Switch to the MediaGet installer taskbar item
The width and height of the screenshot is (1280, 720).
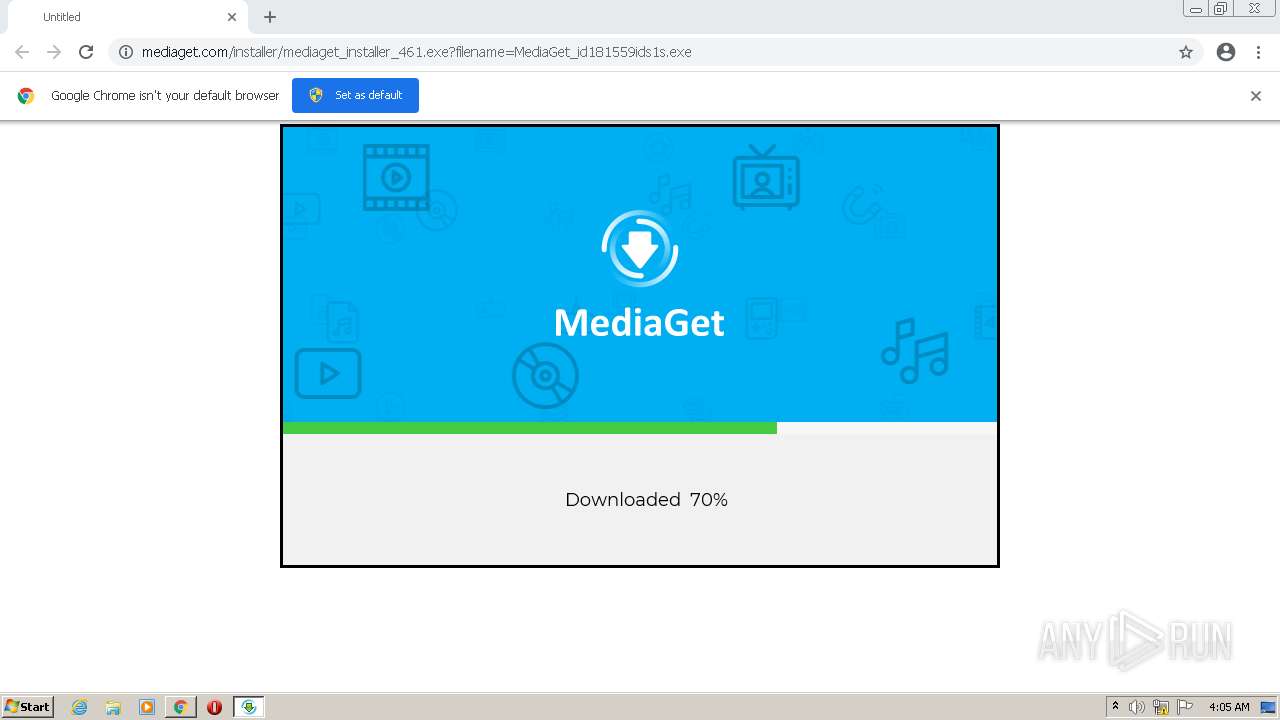[249, 707]
